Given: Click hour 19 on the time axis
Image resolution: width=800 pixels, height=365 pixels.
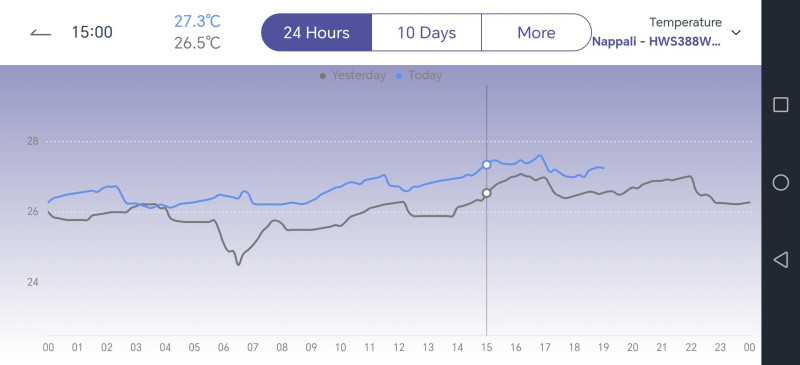Looking at the screenshot, I should tap(603, 348).
